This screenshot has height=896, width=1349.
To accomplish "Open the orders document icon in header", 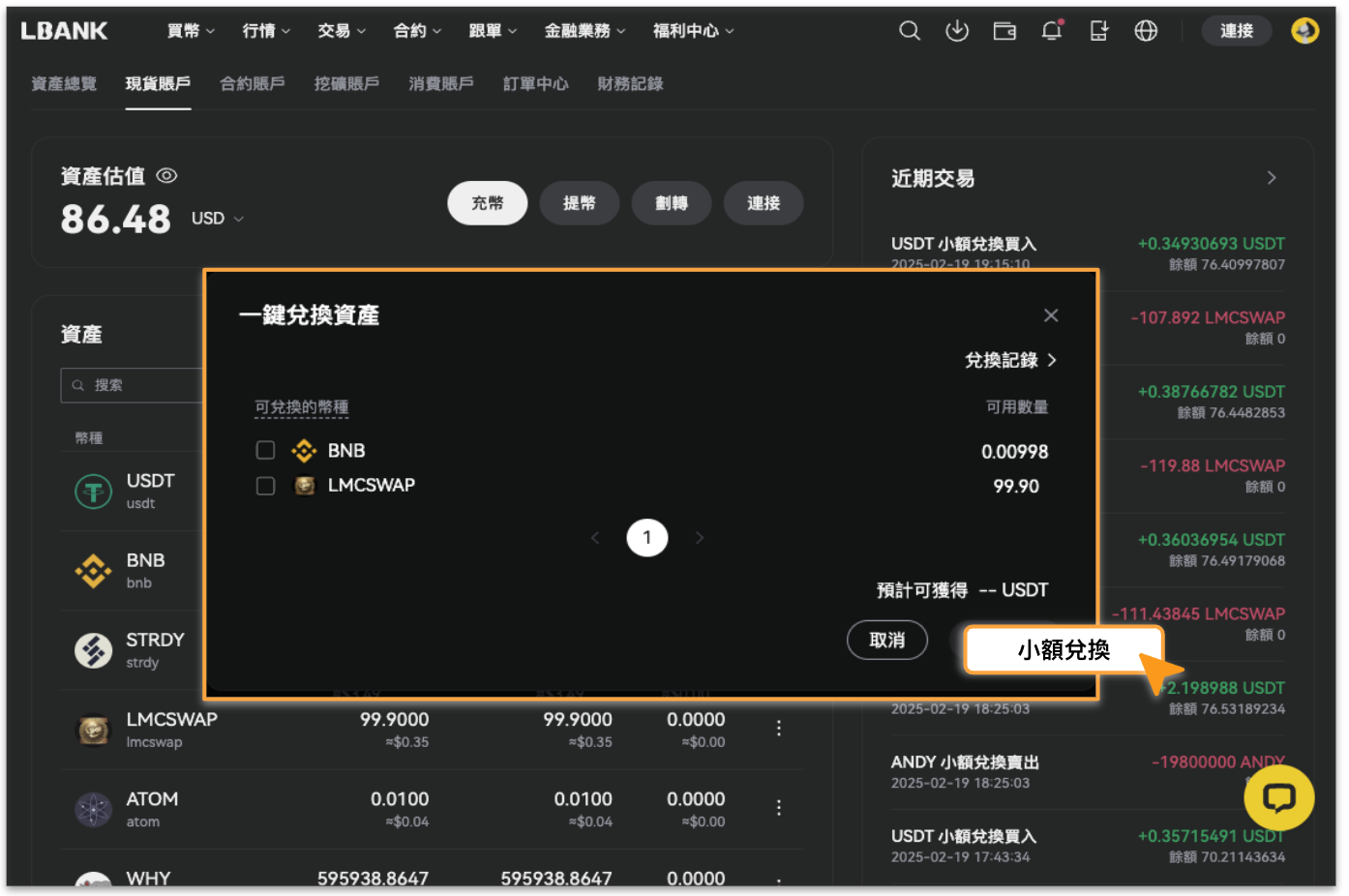I will tap(1098, 31).
